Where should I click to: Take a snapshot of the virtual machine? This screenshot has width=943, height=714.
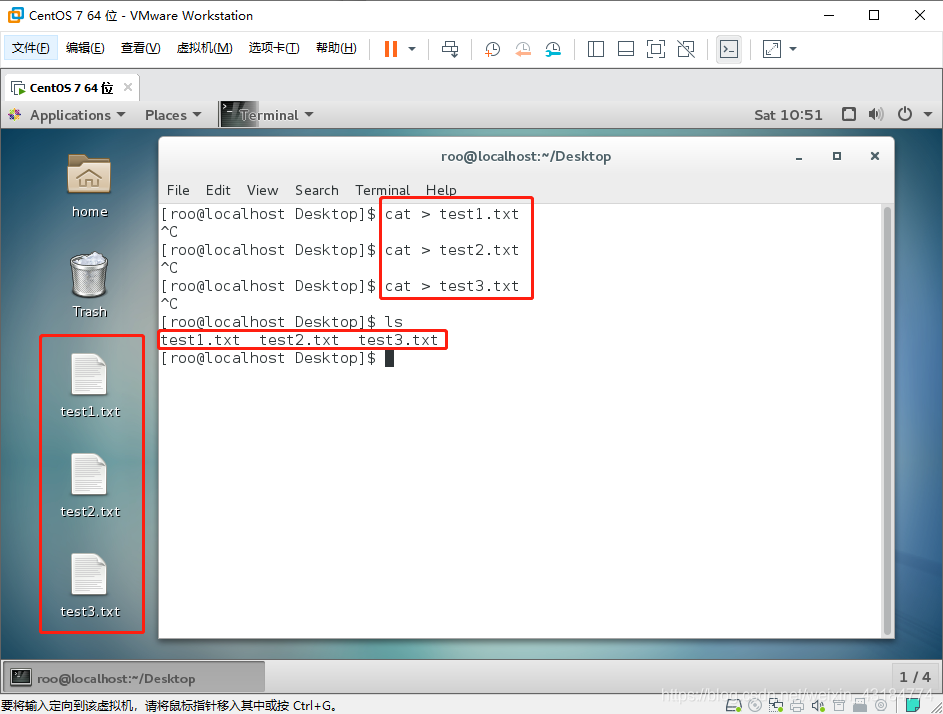pos(492,48)
